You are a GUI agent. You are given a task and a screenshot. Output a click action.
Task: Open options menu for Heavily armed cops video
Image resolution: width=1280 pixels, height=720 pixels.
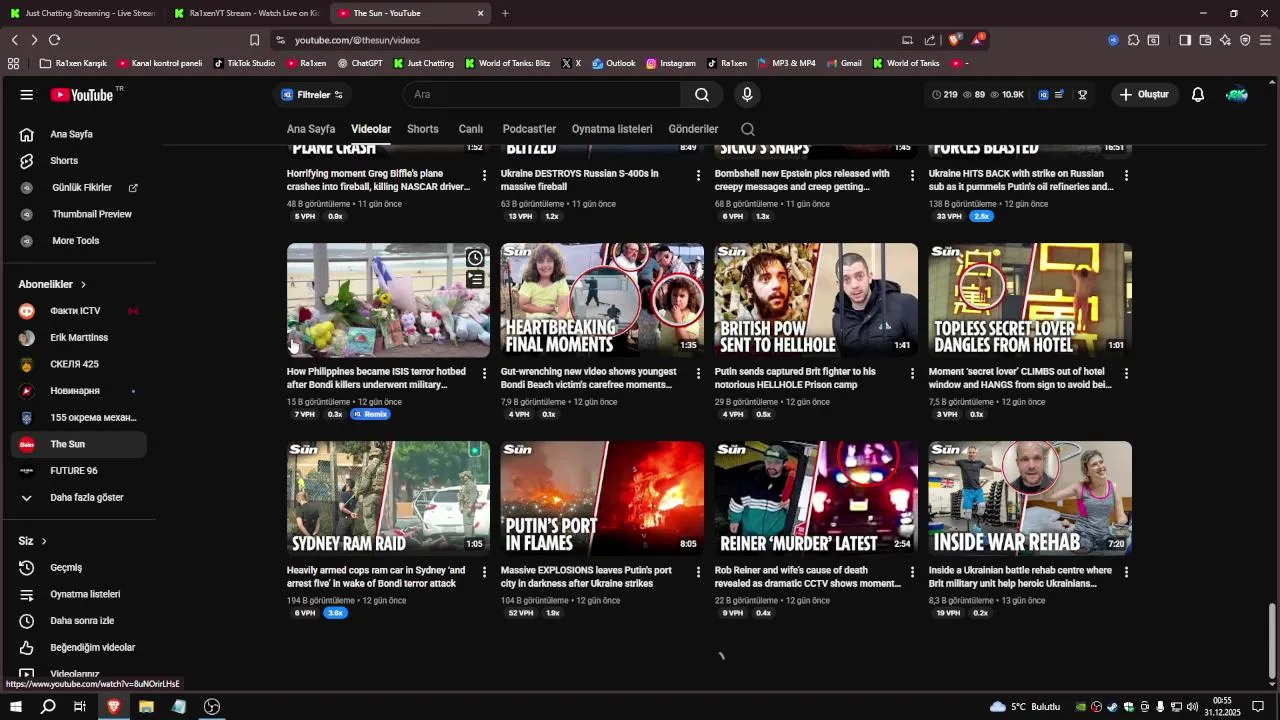point(484,572)
